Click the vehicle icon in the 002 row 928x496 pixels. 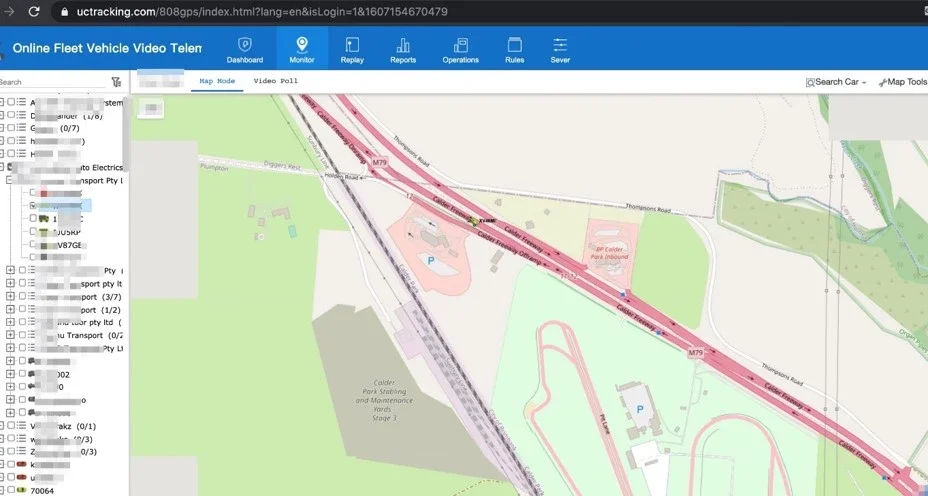click(x=31, y=374)
